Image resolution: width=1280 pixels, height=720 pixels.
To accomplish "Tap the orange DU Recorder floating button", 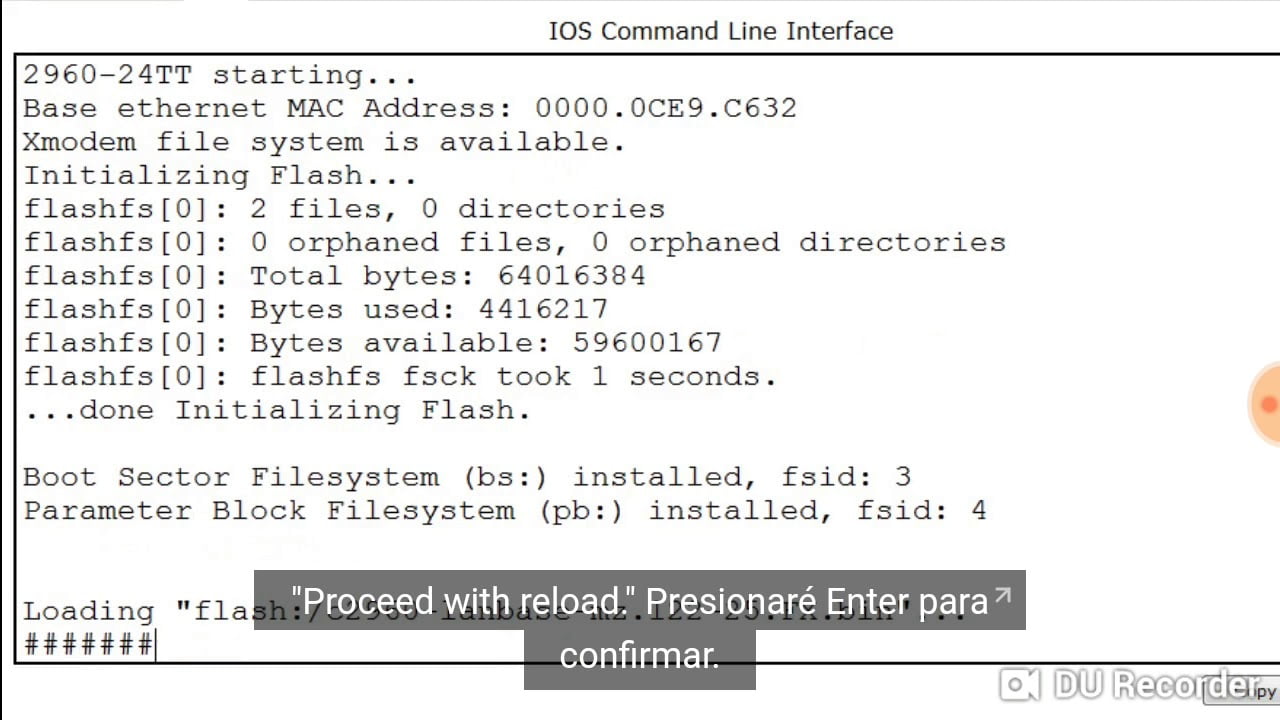I will [x=1266, y=405].
